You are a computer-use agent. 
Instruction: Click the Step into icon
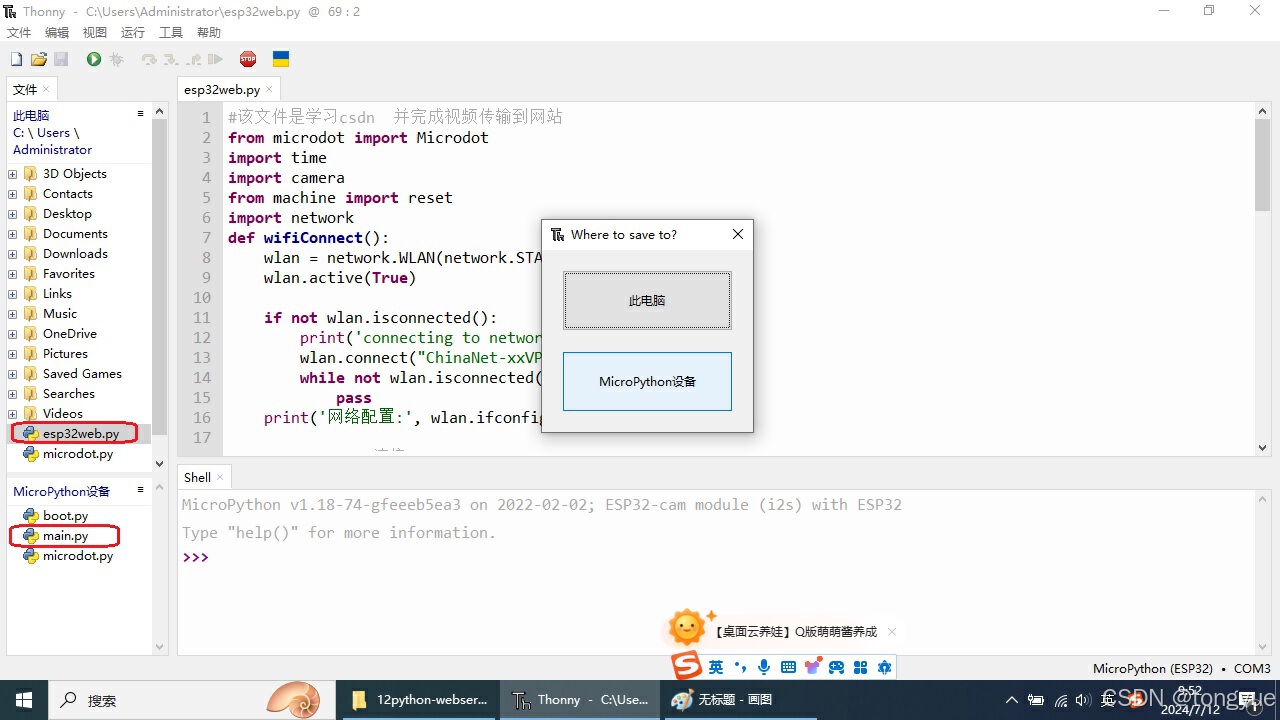point(171,60)
